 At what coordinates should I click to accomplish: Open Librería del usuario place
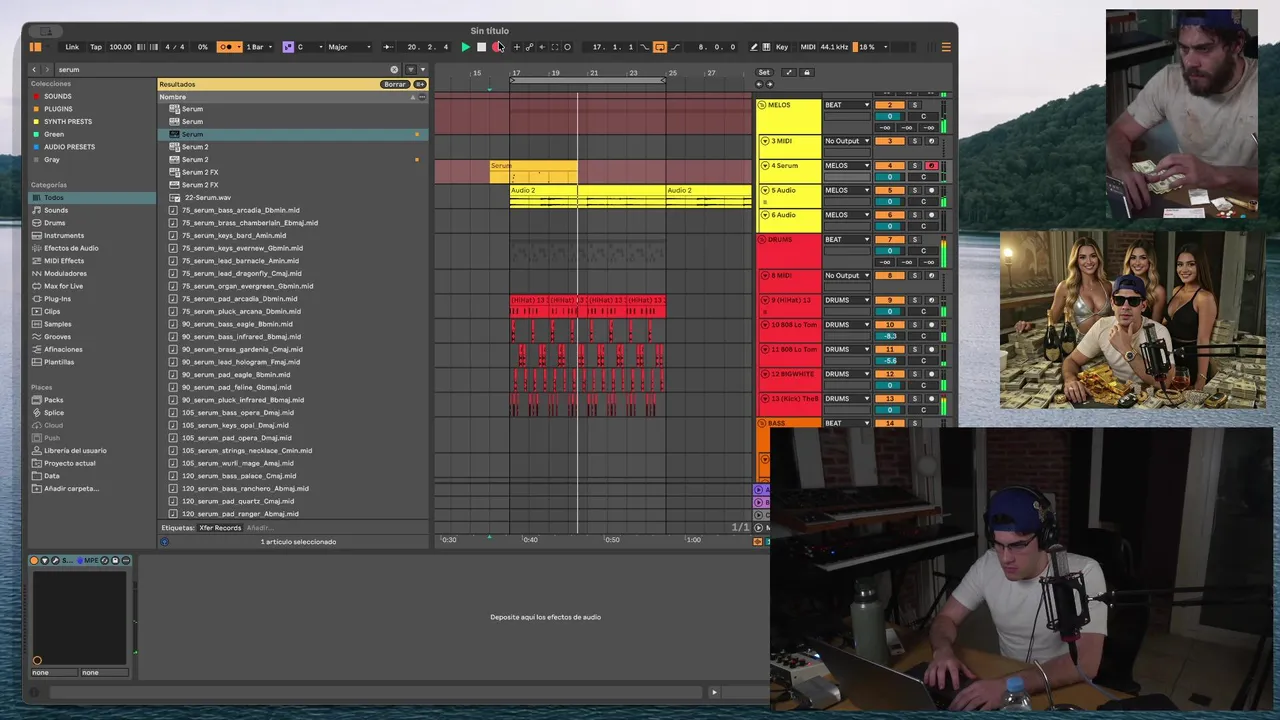click(74, 450)
